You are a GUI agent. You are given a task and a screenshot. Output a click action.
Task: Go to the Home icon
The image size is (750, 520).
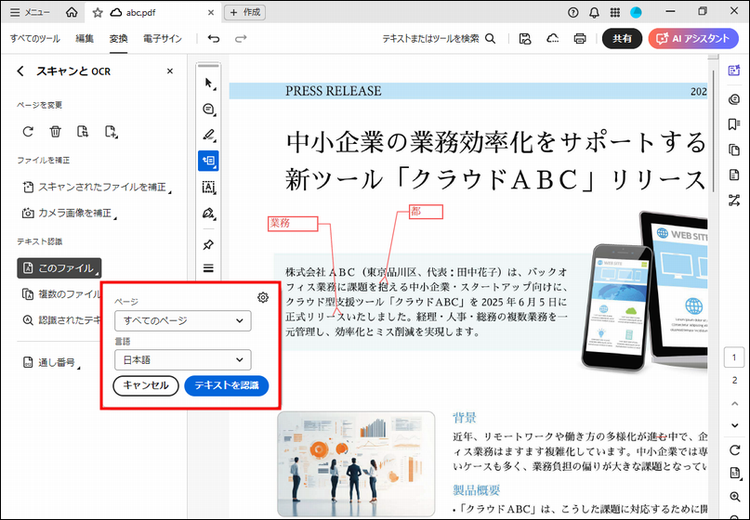(72, 12)
